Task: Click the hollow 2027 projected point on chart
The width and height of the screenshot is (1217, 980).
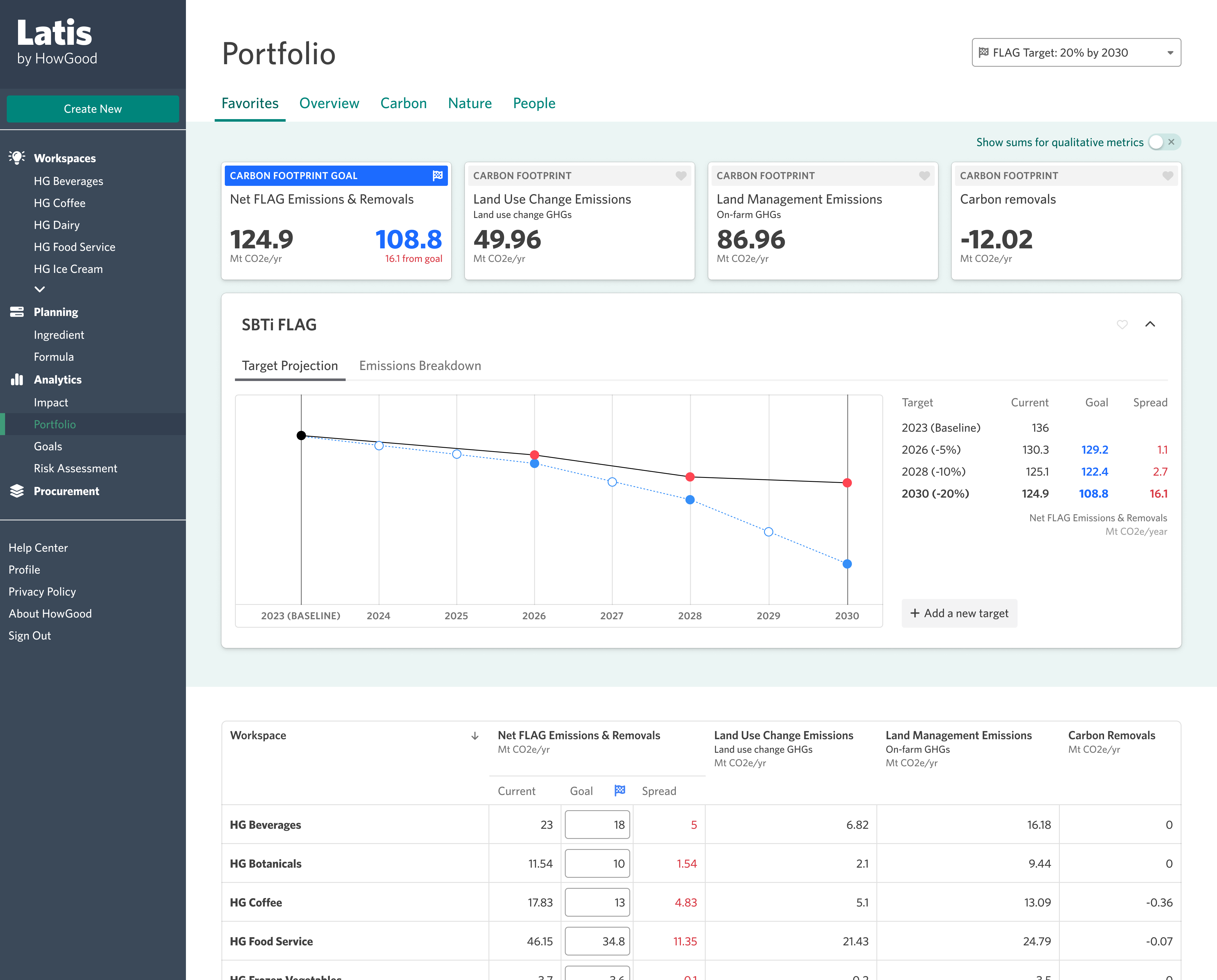Action: click(612, 482)
